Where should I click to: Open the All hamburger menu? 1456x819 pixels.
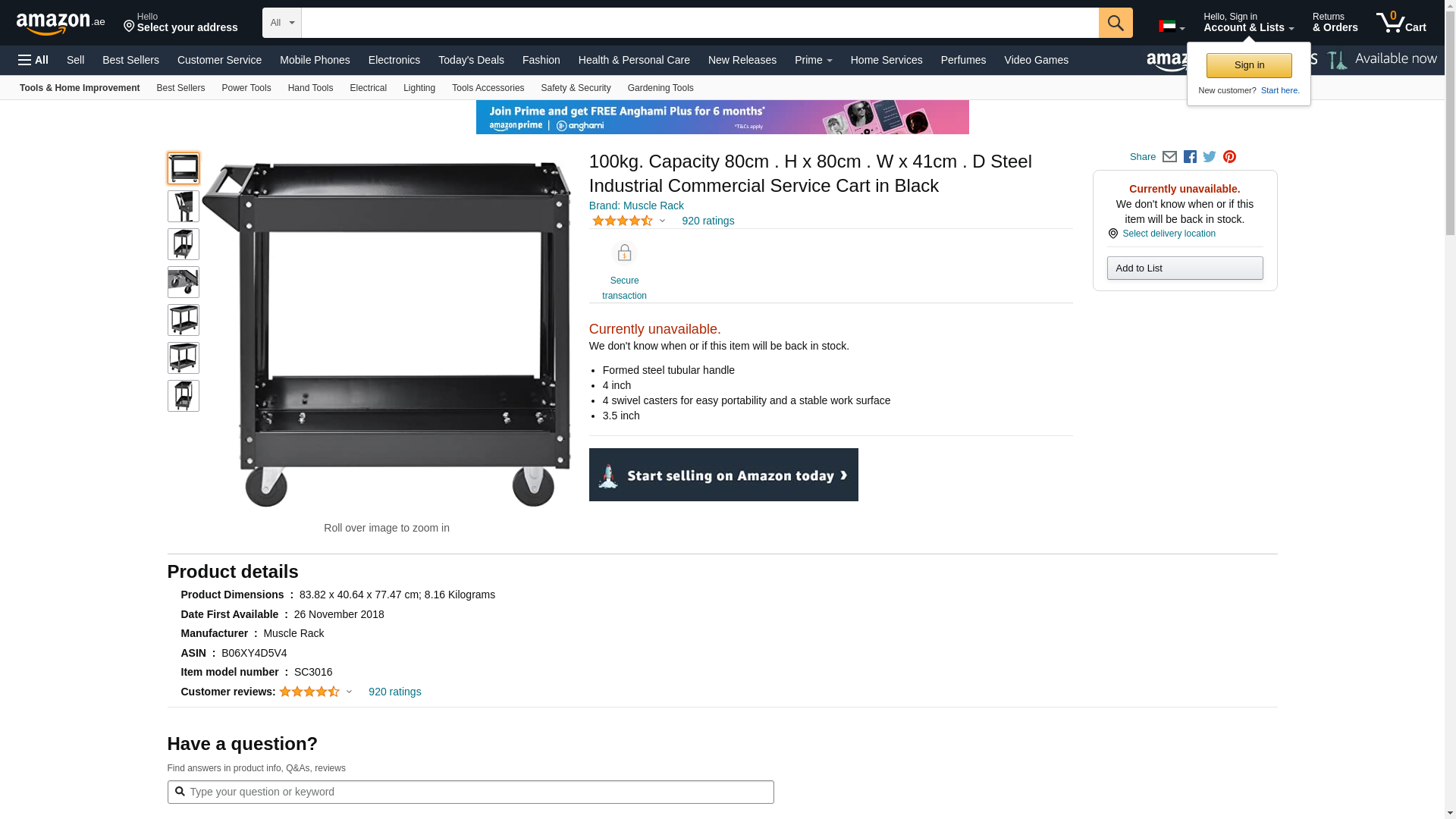(x=33, y=60)
